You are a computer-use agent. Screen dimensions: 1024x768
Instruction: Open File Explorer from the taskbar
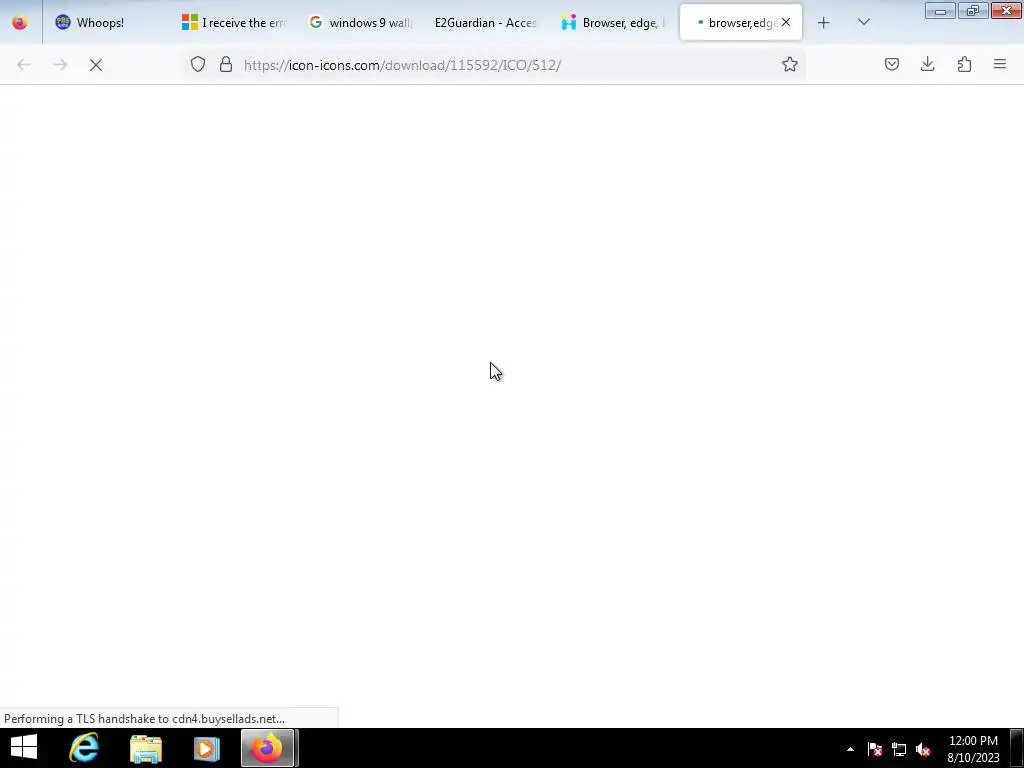point(146,748)
